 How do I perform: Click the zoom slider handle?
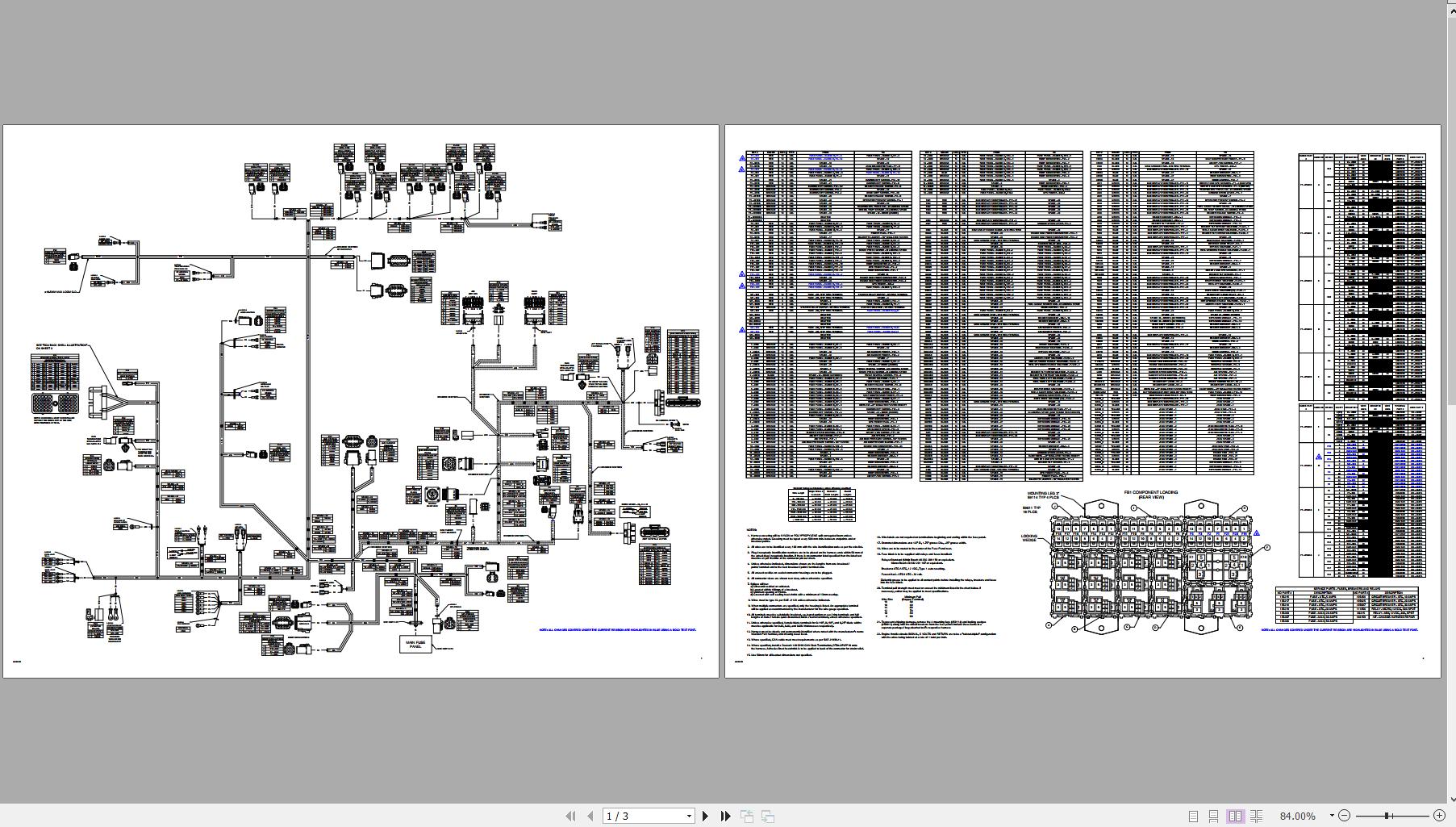[x=1388, y=816]
